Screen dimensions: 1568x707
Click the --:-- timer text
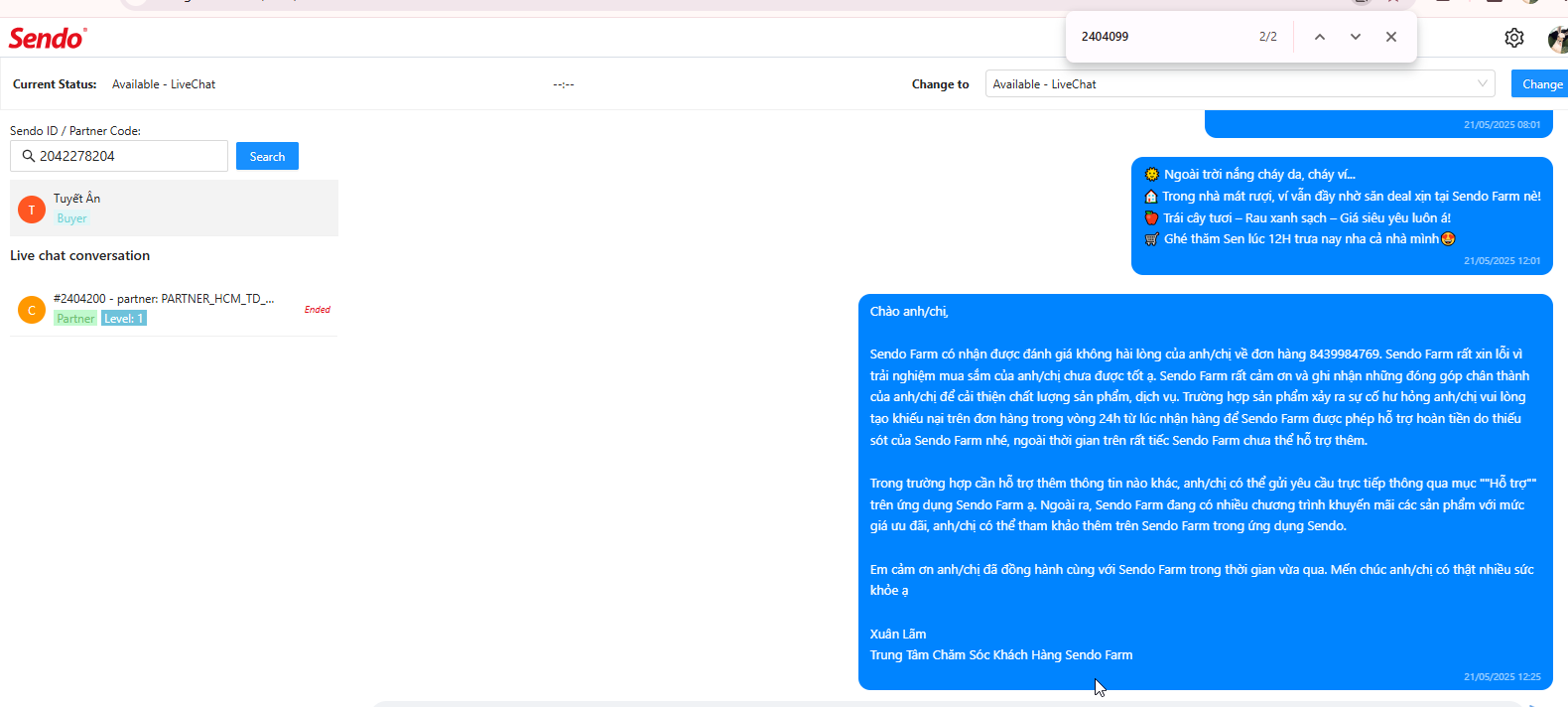[x=564, y=84]
